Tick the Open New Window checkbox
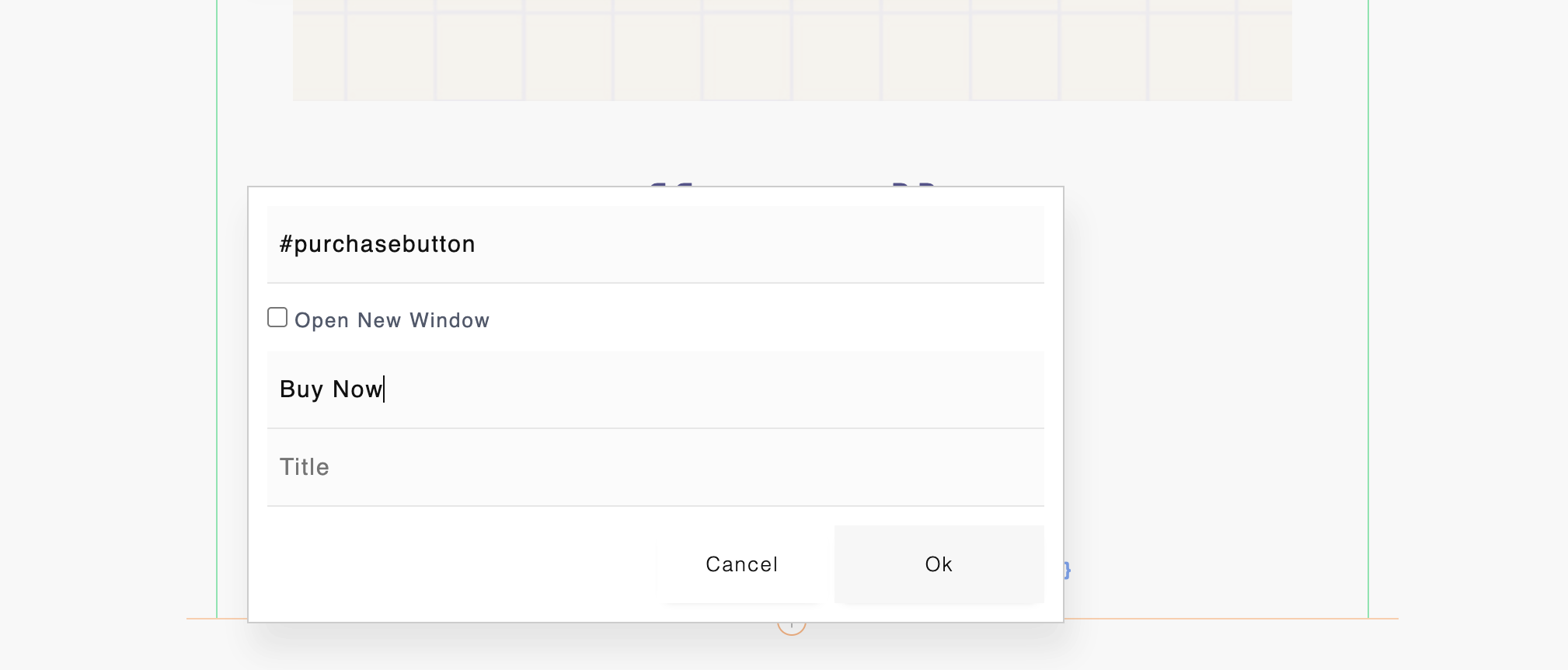 click(277, 317)
